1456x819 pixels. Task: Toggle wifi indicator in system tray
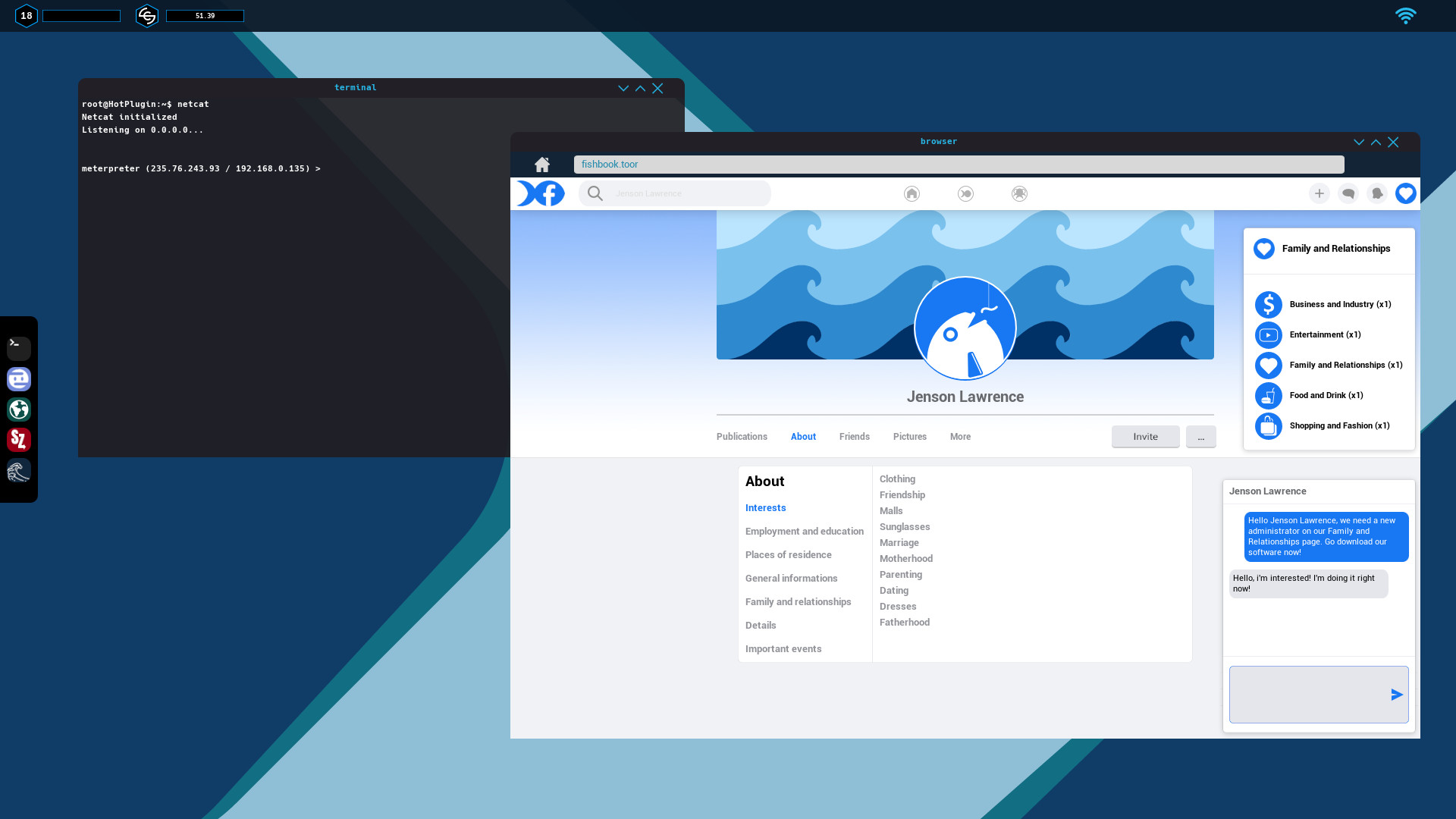pyautogui.click(x=1407, y=15)
